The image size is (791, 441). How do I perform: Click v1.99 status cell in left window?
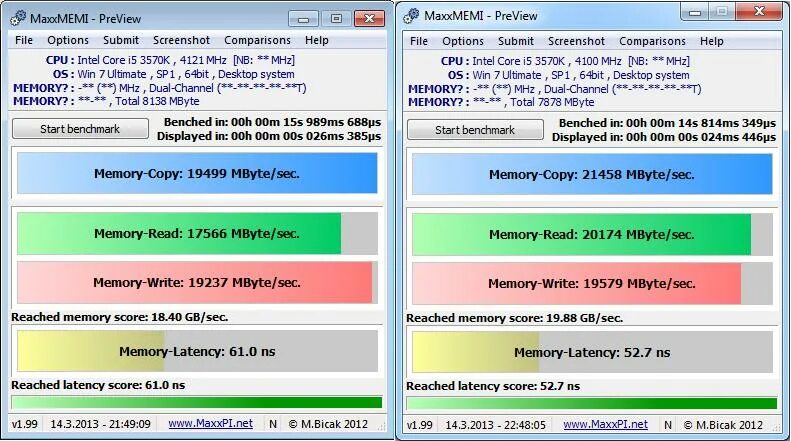25,424
